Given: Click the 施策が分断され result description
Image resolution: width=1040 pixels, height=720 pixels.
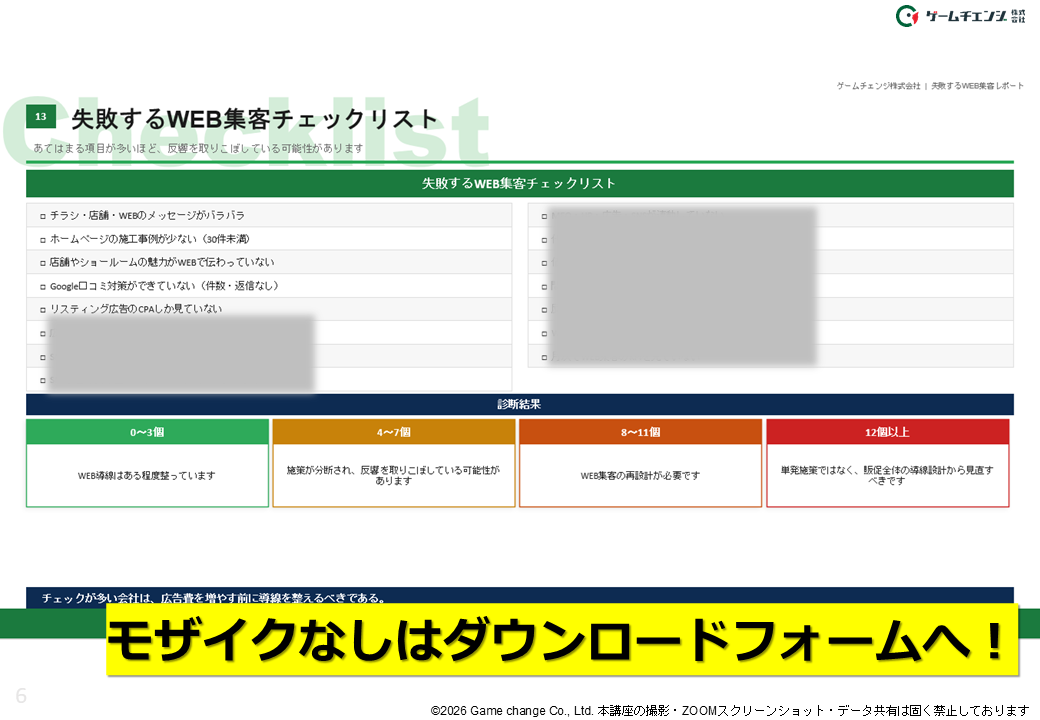Looking at the screenshot, I should [x=393, y=475].
